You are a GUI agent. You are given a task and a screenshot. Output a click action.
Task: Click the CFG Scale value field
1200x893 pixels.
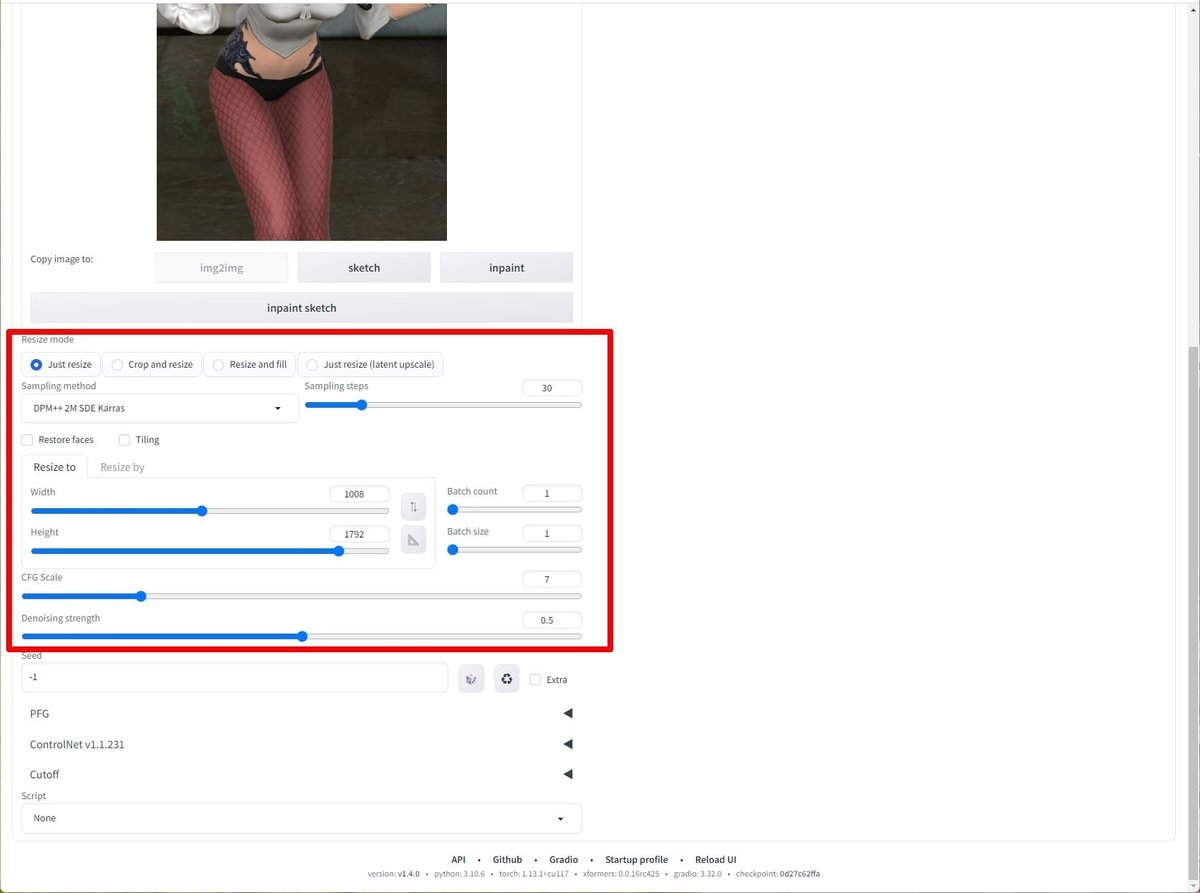tap(552, 579)
